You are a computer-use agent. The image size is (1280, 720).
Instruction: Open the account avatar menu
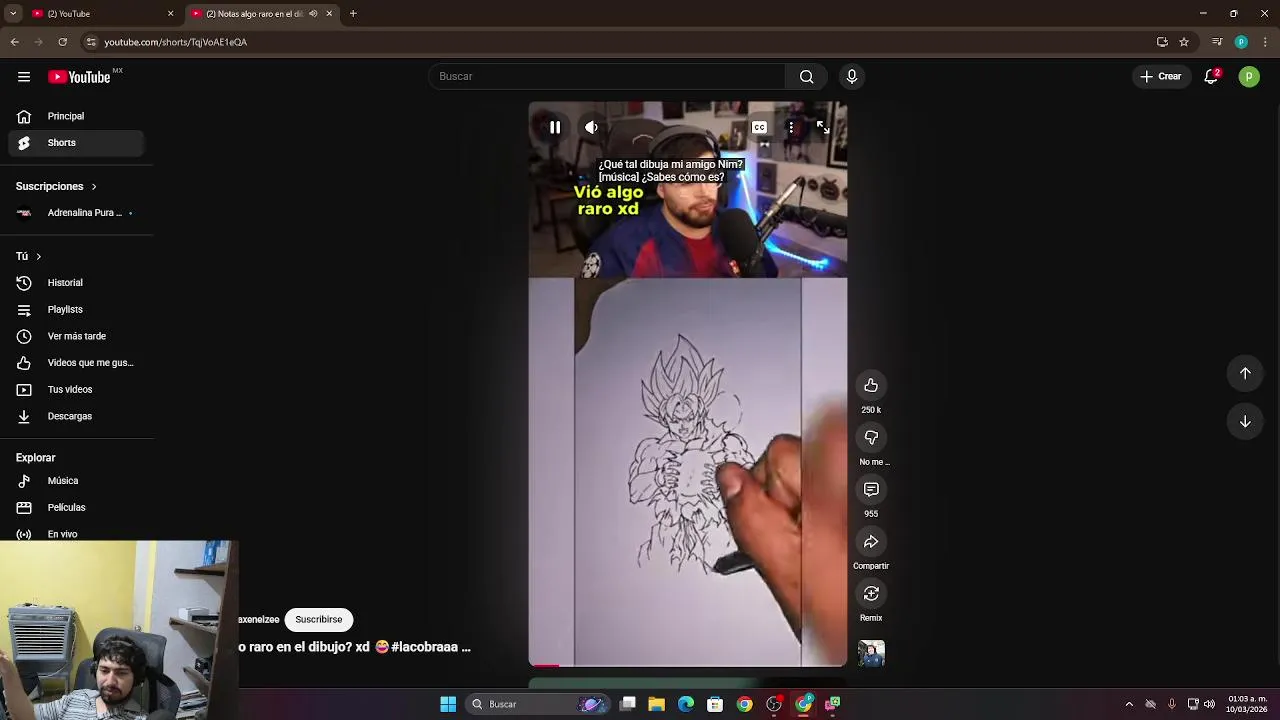click(x=1249, y=76)
